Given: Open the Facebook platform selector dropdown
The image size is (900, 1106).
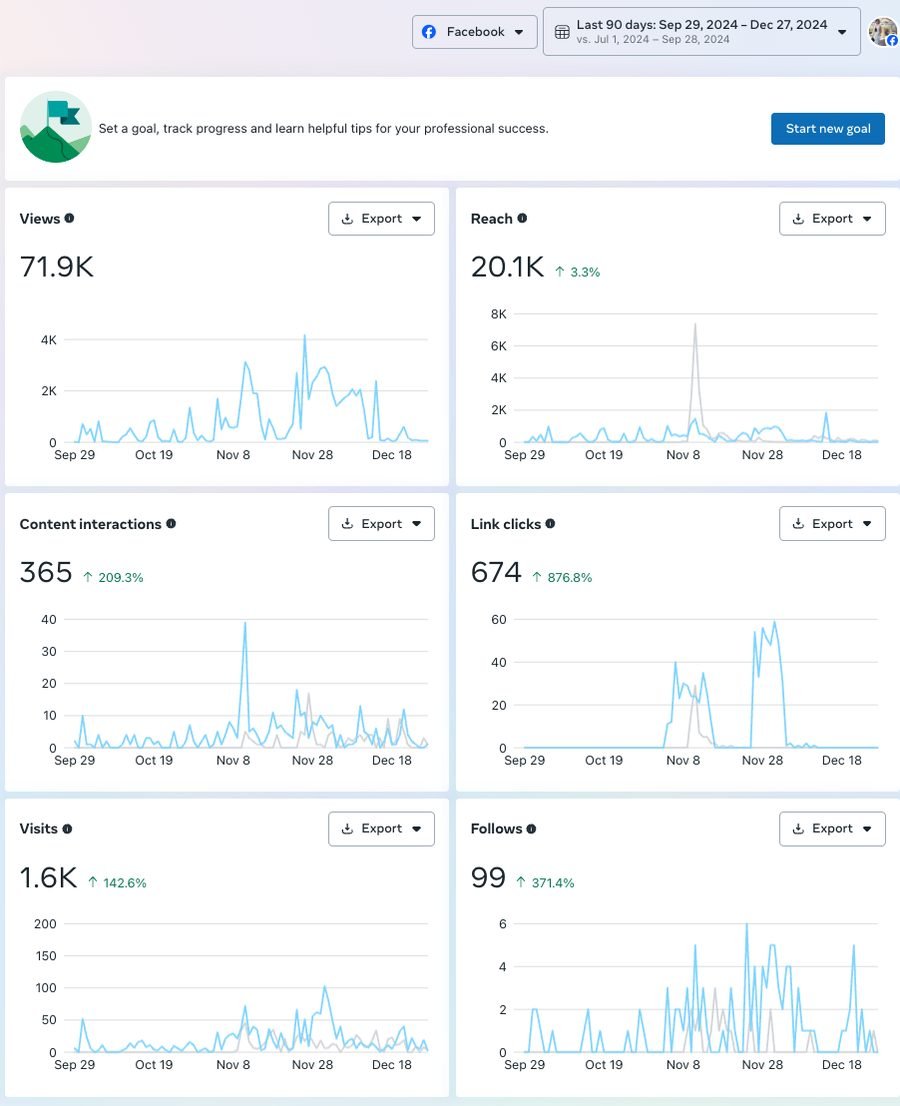Looking at the screenshot, I should pos(474,32).
